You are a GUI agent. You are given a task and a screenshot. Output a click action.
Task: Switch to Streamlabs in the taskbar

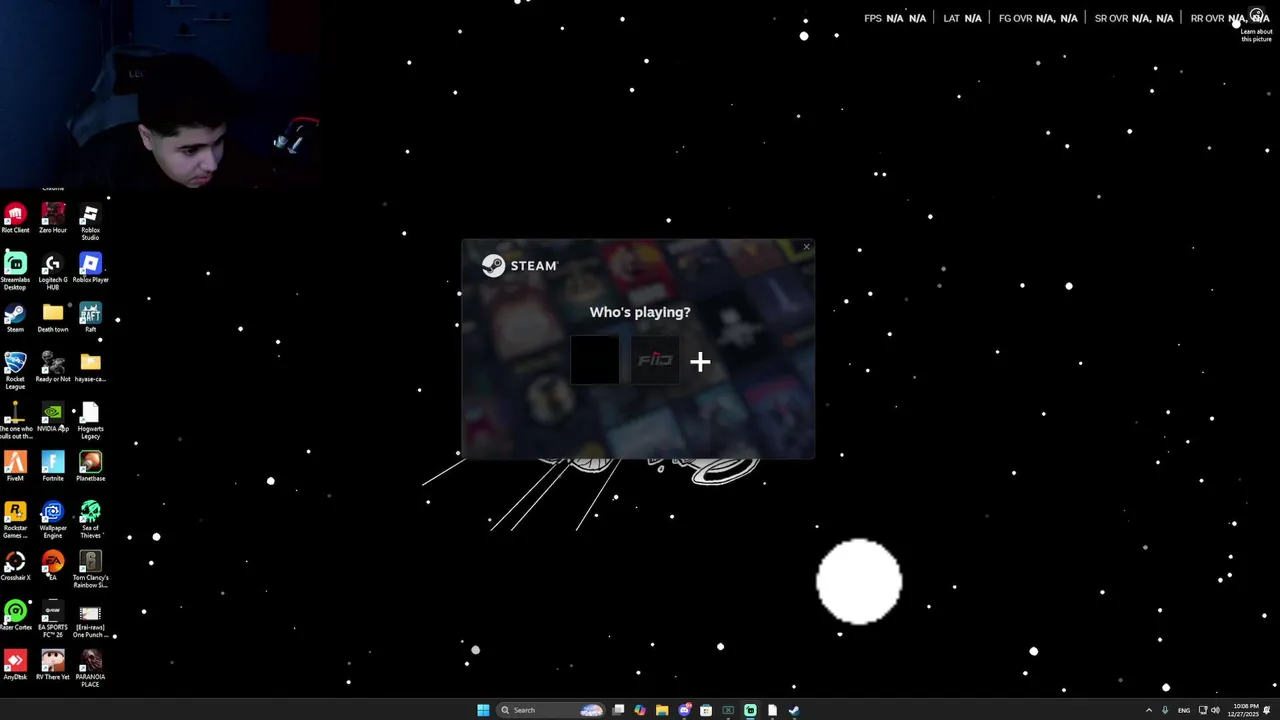[750, 710]
